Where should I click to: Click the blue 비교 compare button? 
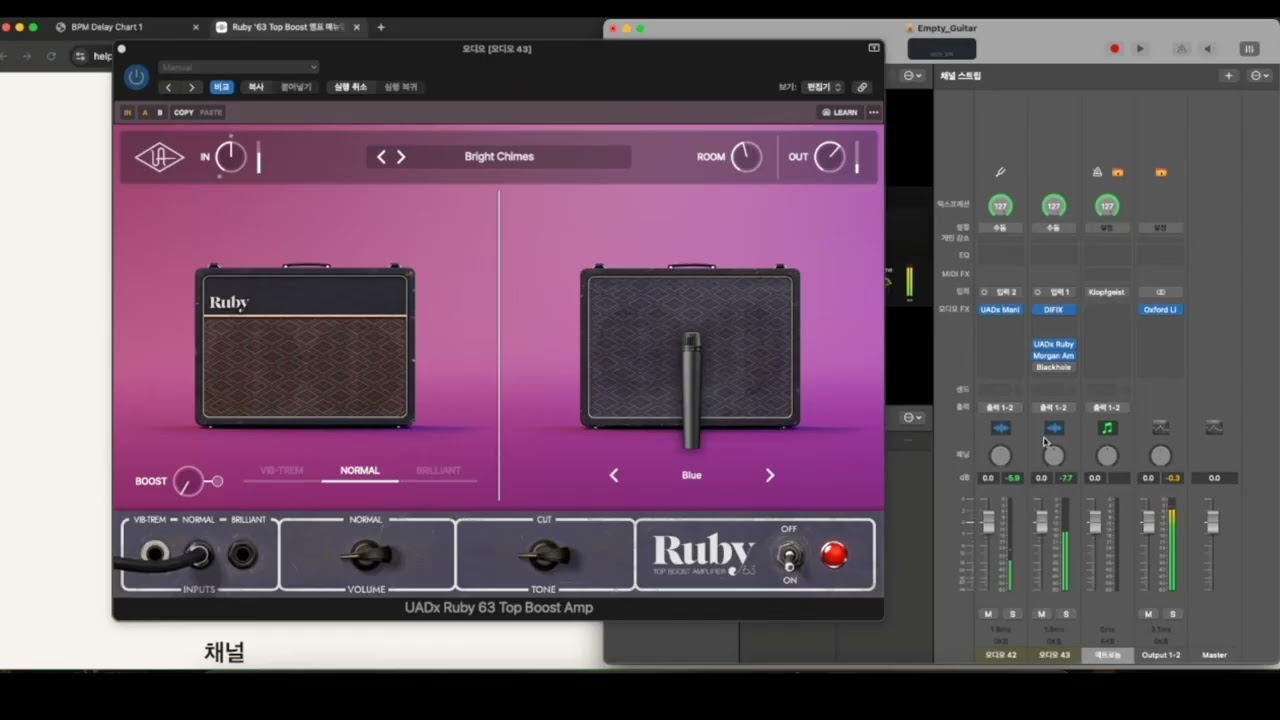pyautogui.click(x=222, y=87)
